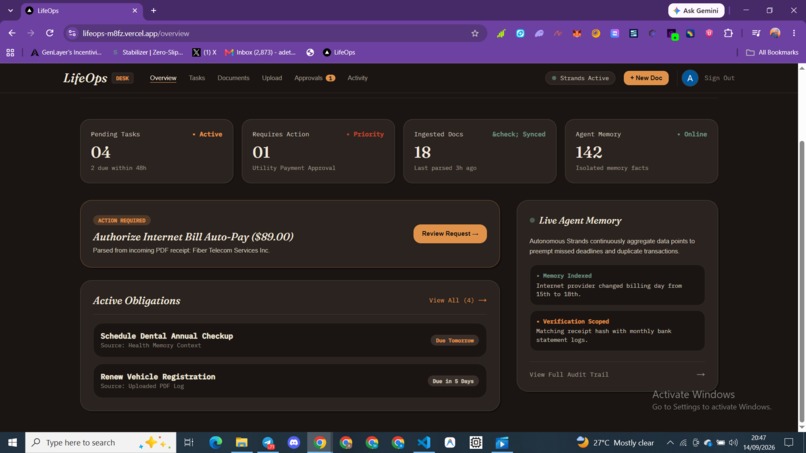Click browser back arrow
Viewport: 806px width, 453px height.
pyautogui.click(x=12, y=33)
